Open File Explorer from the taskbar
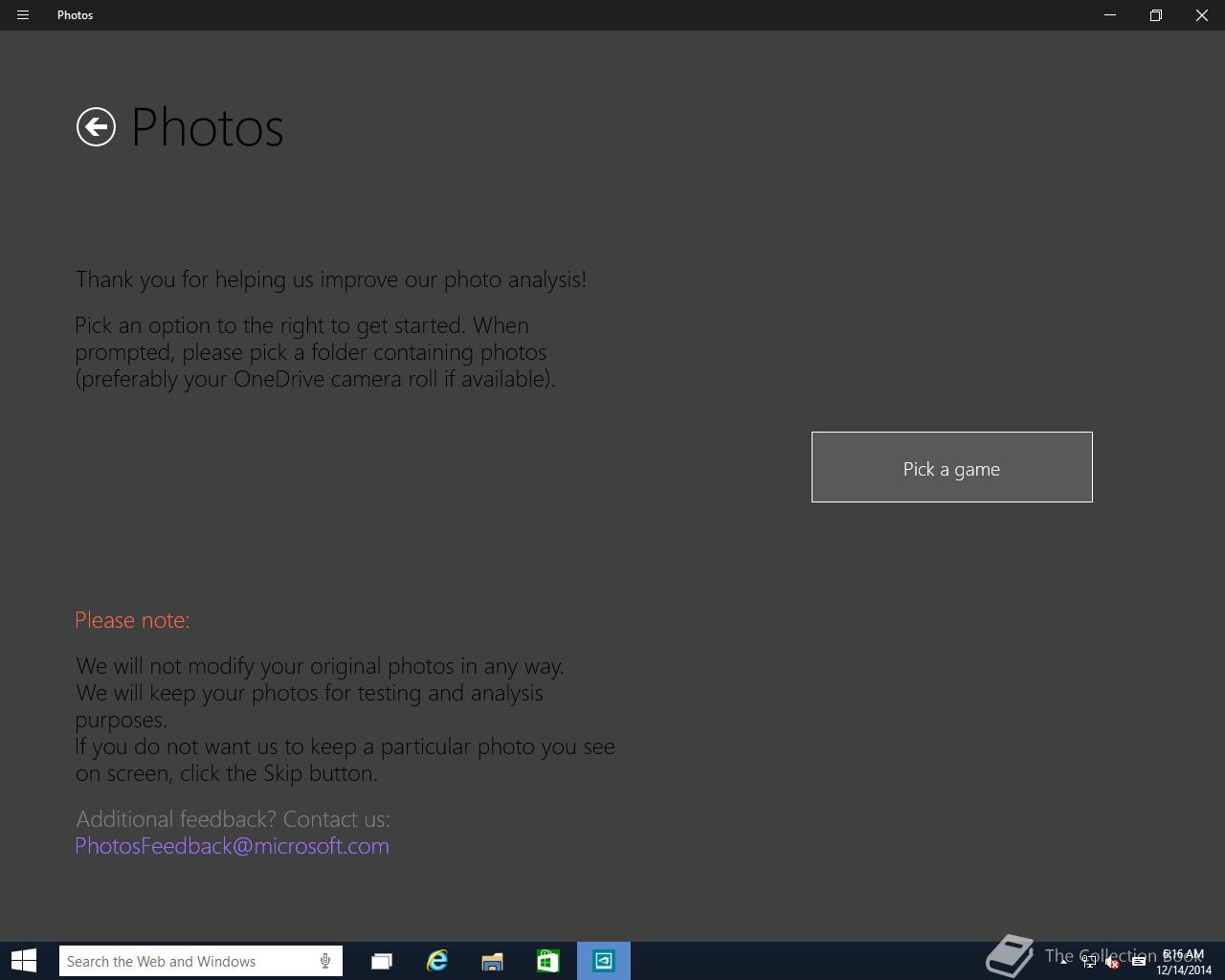1225x980 pixels. [492, 961]
